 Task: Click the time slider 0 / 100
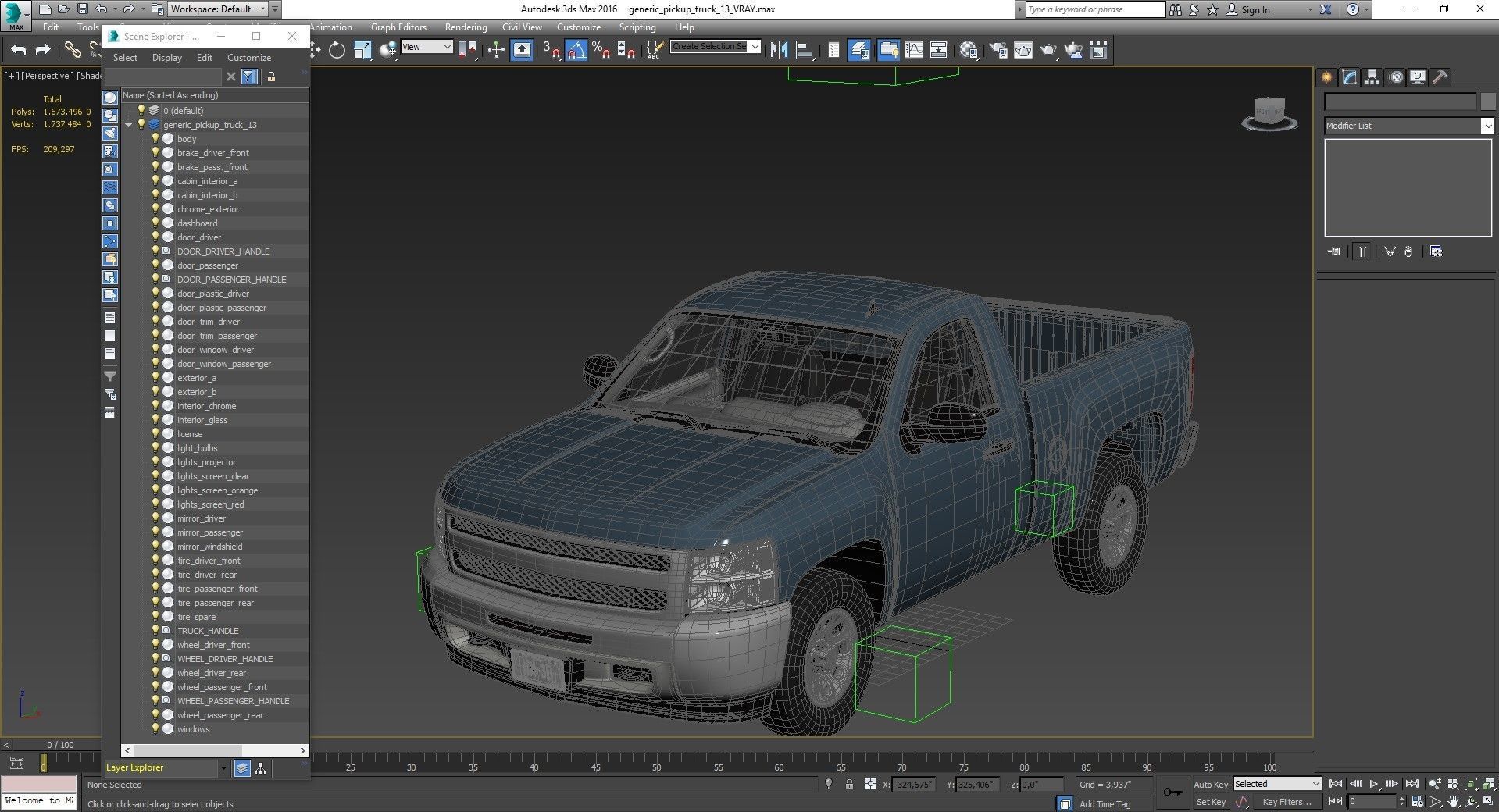click(60, 745)
